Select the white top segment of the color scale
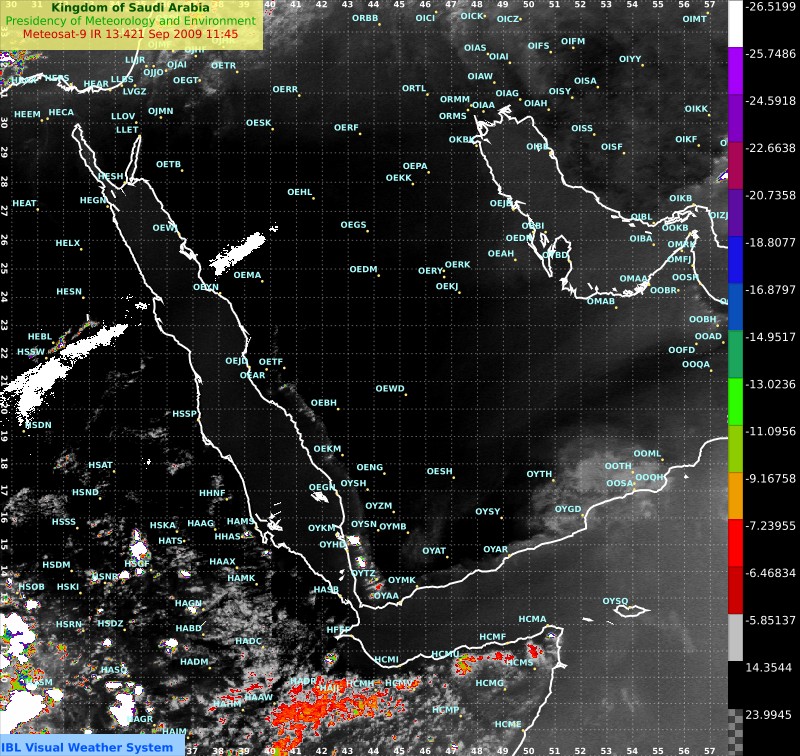The image size is (800, 756). pos(735,24)
